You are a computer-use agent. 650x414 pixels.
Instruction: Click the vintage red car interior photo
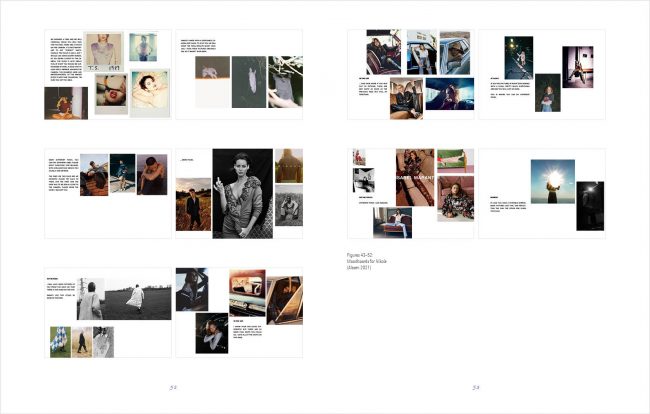[247, 293]
